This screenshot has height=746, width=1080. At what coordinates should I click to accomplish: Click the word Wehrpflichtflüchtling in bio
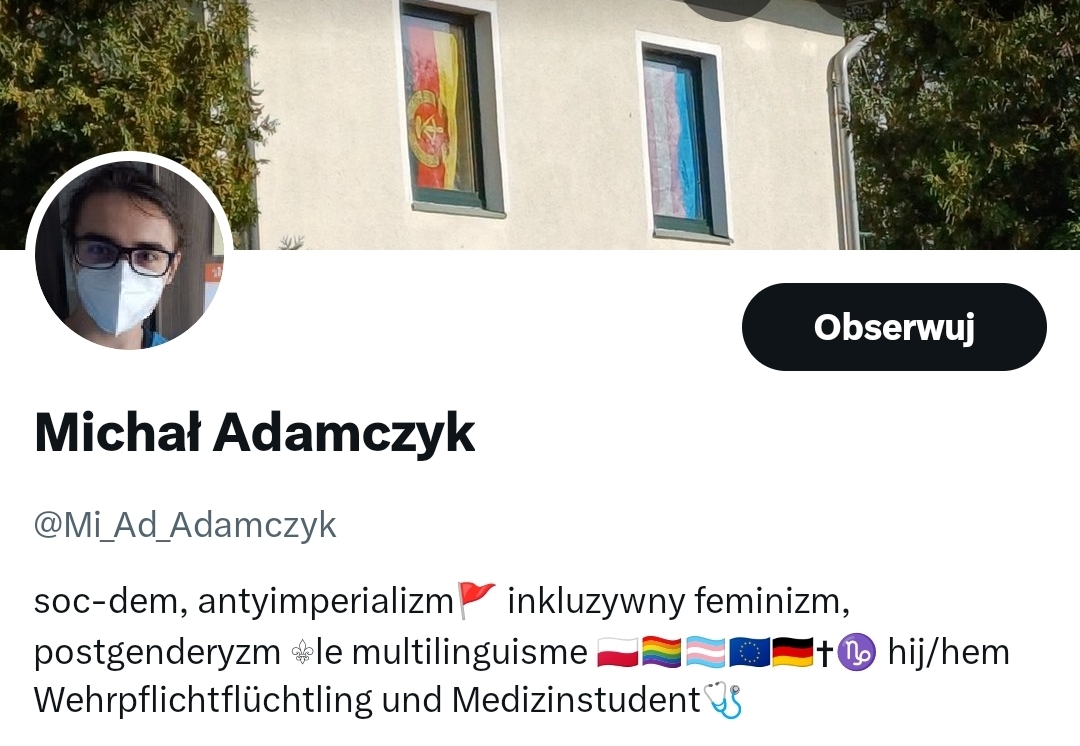click(205, 700)
